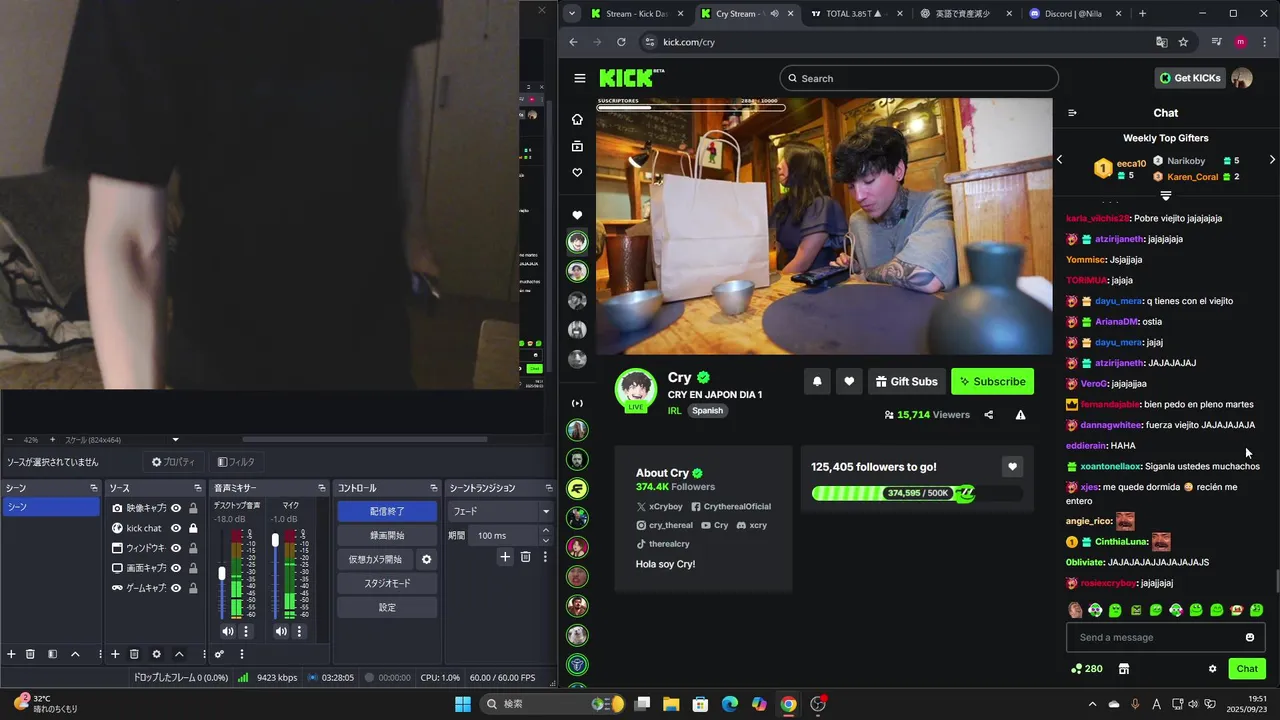
Task: Open Kick home from sidebar icon
Action: coord(577,119)
